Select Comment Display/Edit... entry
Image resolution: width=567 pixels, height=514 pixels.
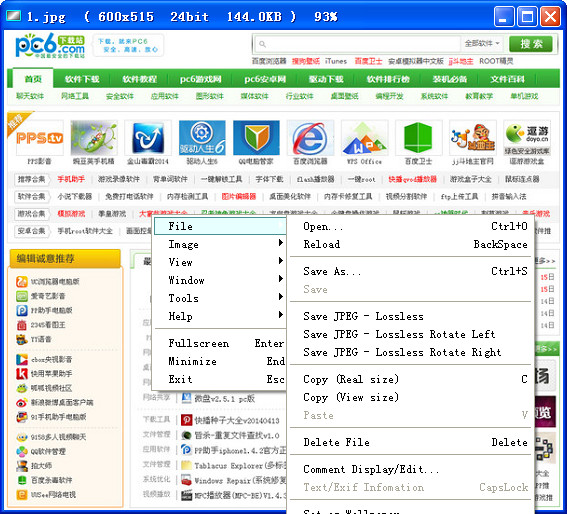[411, 470]
